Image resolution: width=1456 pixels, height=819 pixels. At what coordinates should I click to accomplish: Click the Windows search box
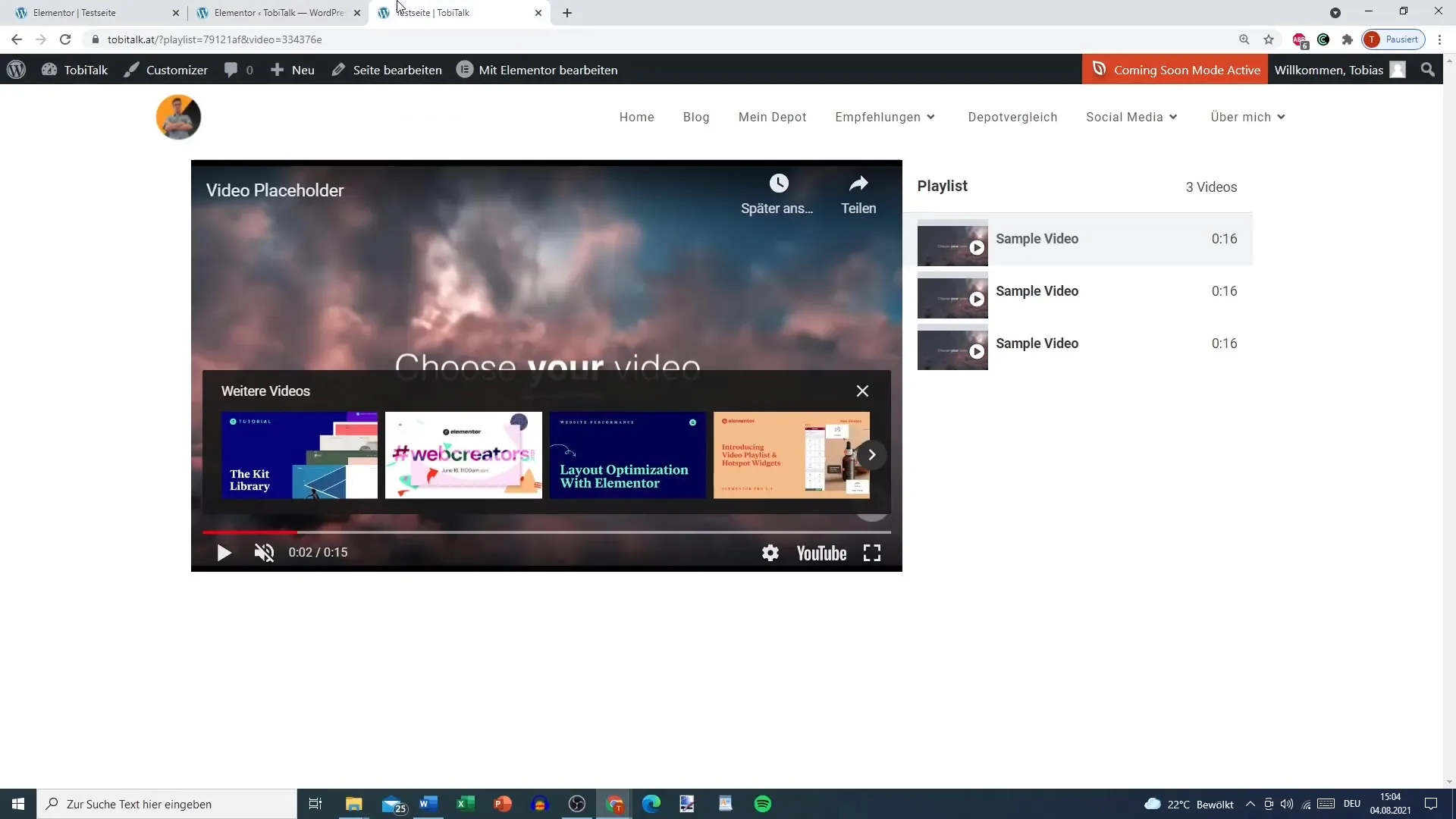point(167,804)
